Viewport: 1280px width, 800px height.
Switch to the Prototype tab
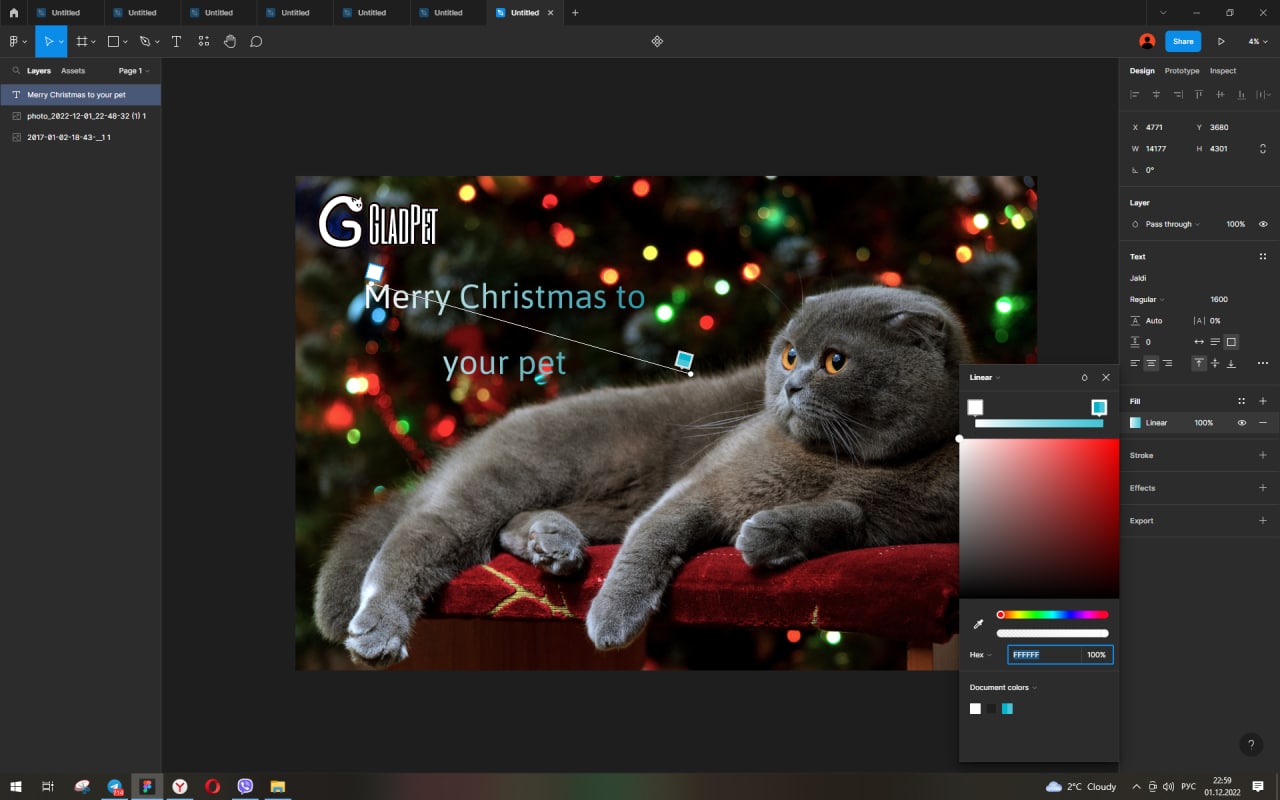[1182, 71]
